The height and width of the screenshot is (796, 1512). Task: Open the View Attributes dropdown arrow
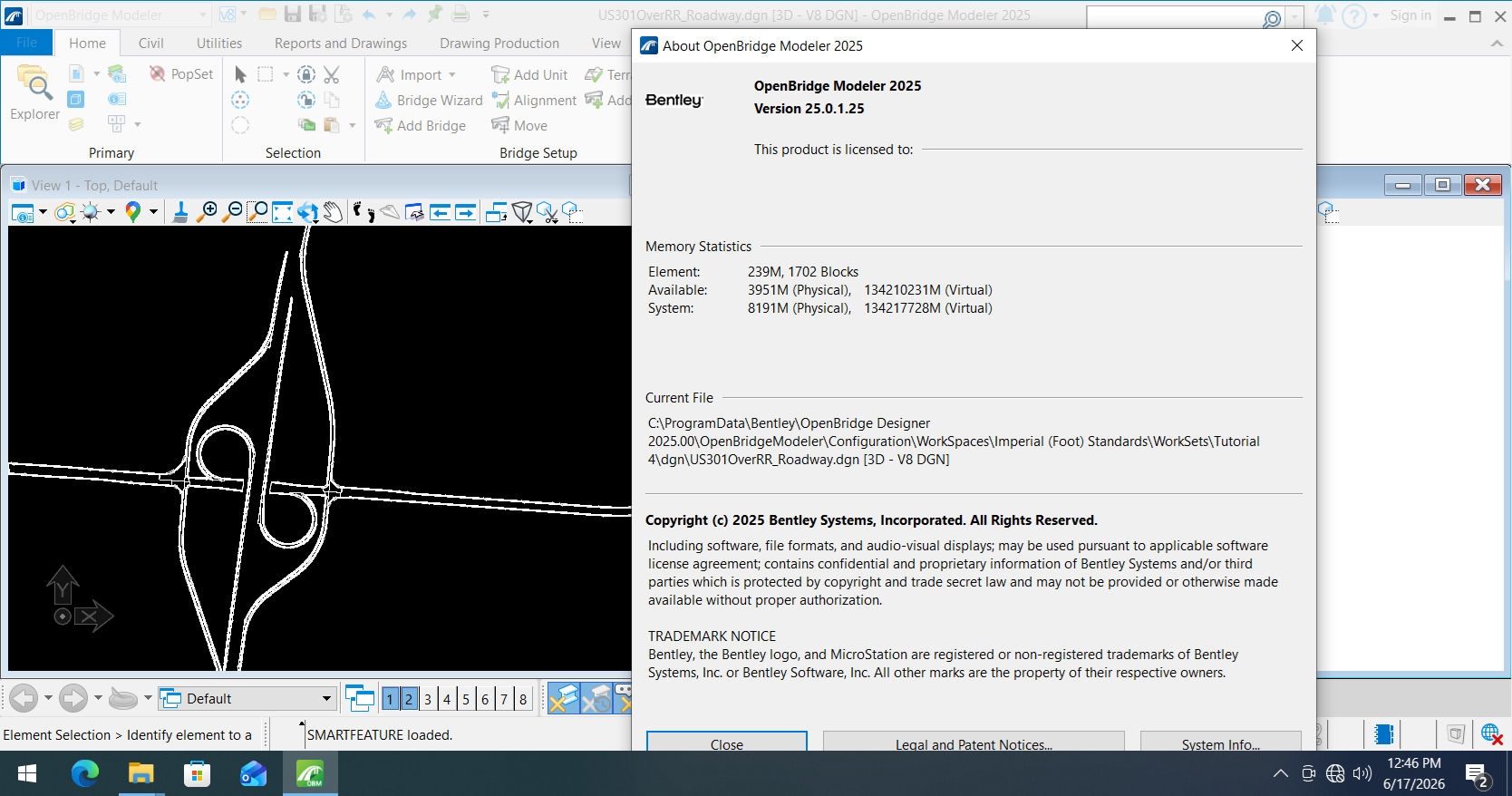[x=43, y=212]
